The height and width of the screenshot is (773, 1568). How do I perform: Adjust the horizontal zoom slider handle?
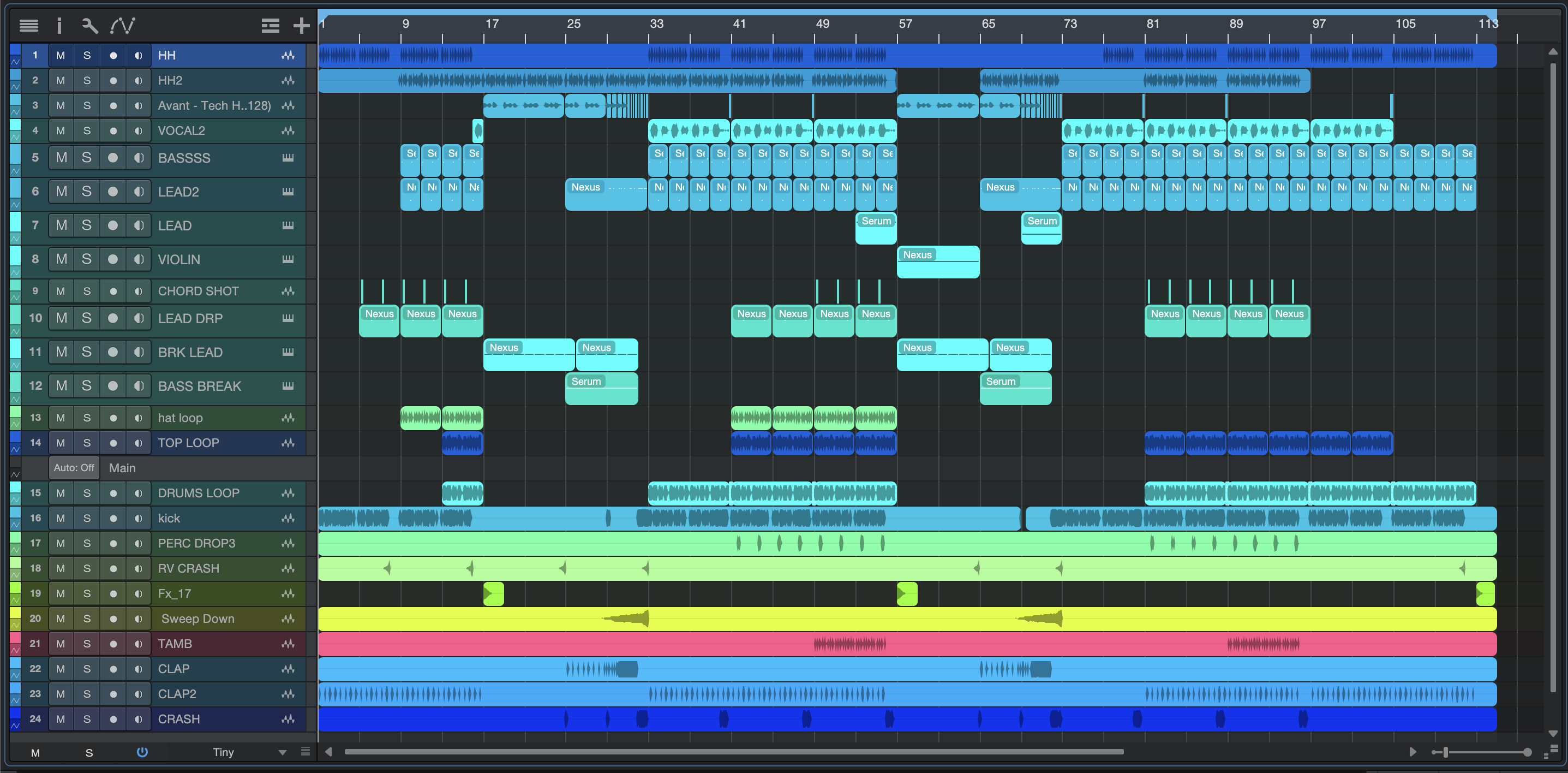[1445, 752]
